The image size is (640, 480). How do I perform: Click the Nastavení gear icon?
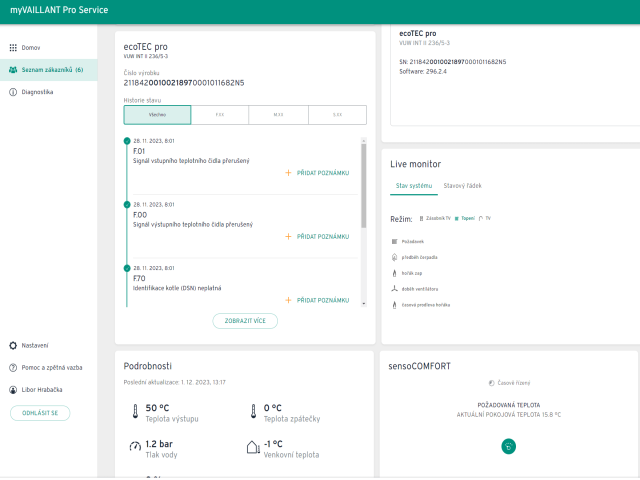click(13, 345)
